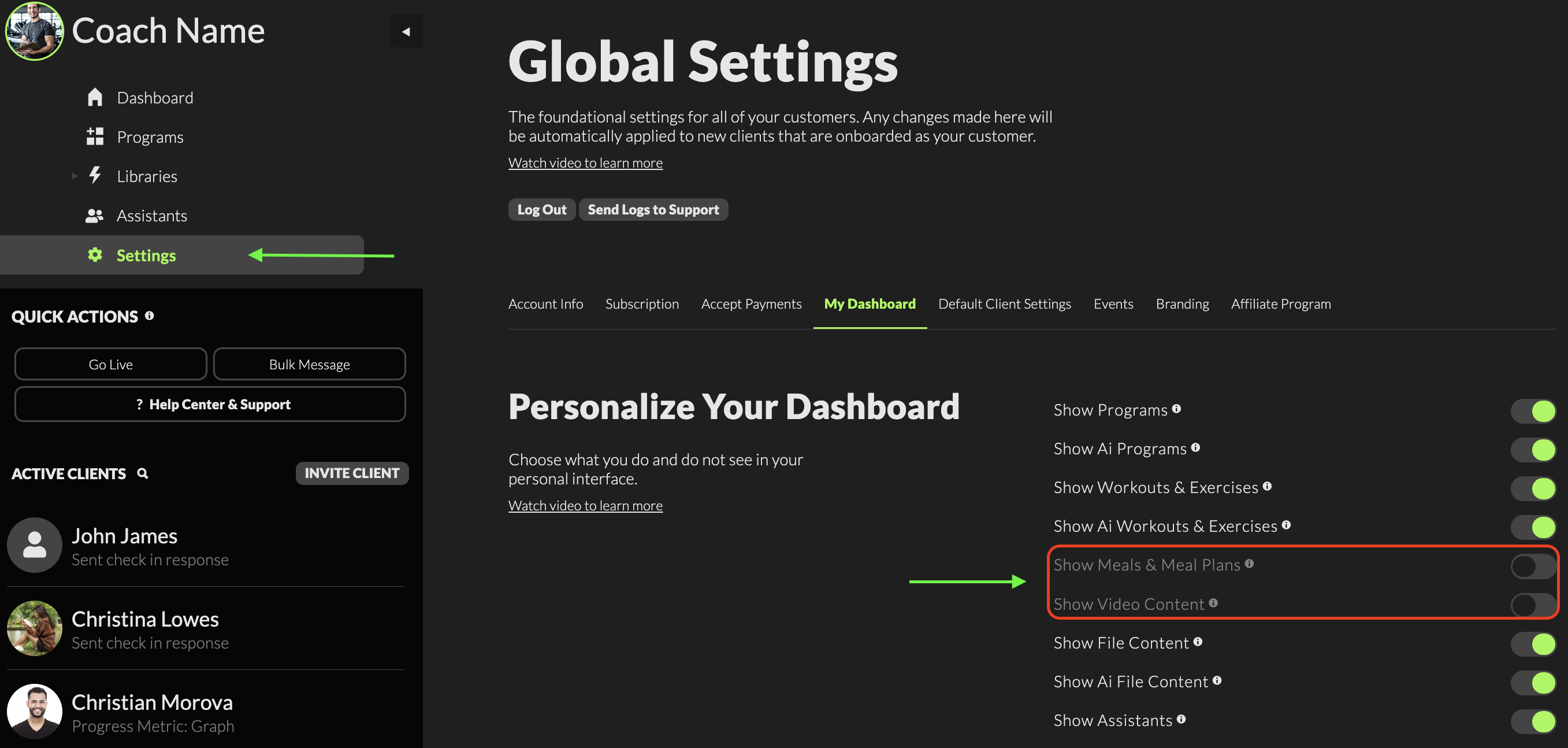Image resolution: width=1568 pixels, height=748 pixels.
Task: Click info icon beside Quick Actions
Action: 149,316
